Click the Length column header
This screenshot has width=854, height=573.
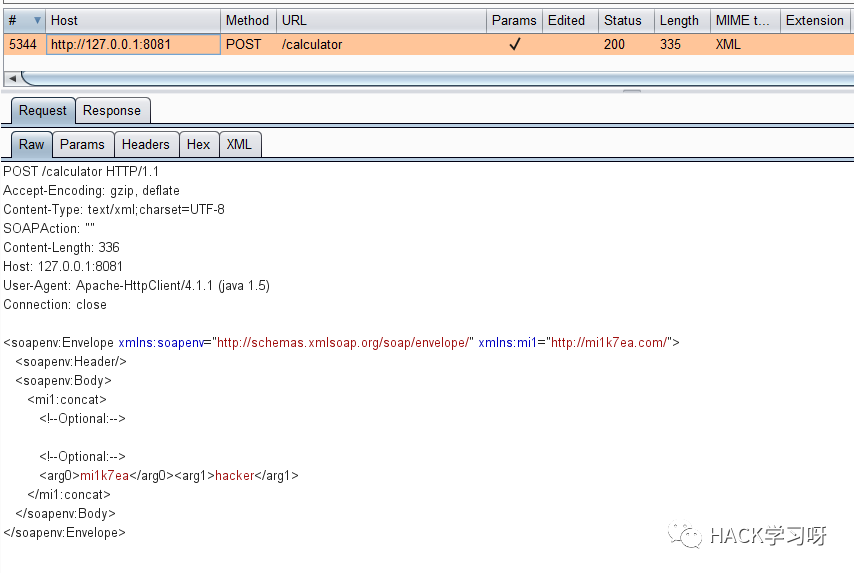point(680,20)
